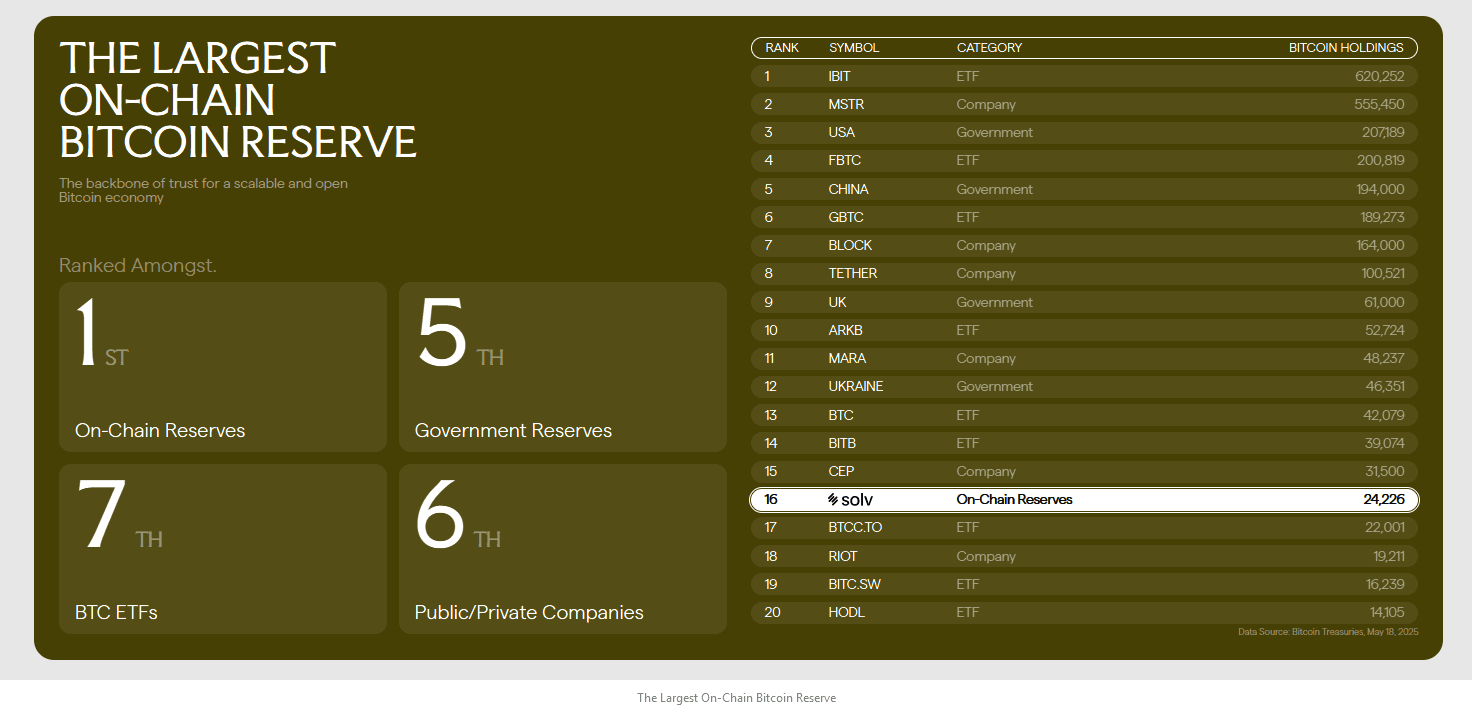The image size is (1472, 715).
Task: Click the 42,079 holdings value
Action: pyautogui.click(x=1385, y=415)
